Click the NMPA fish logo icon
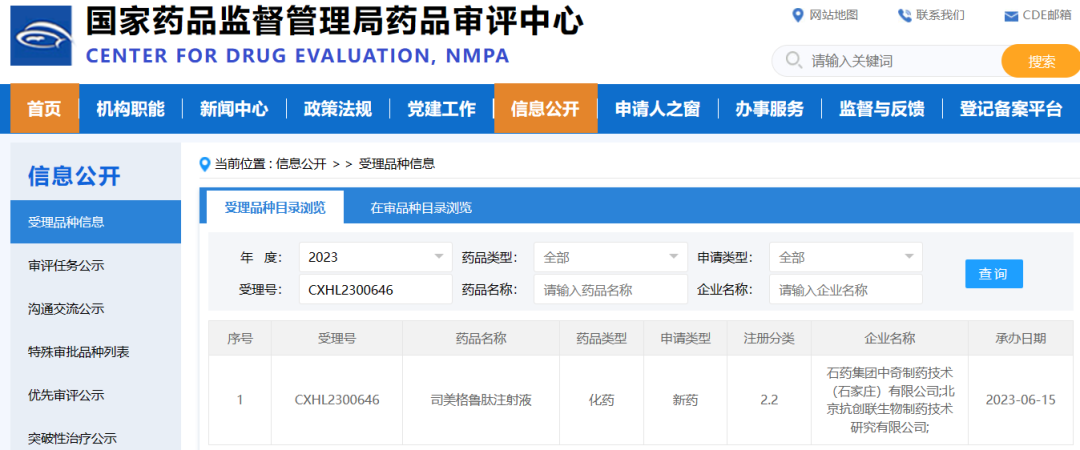Viewport: 1080px width, 450px height. [41, 36]
